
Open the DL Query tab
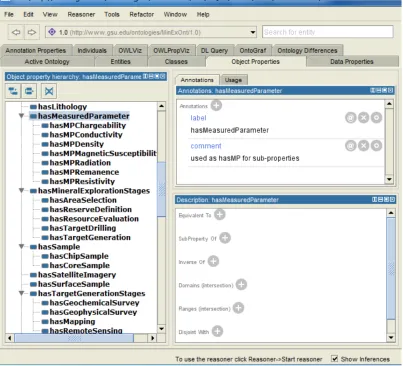point(214,50)
